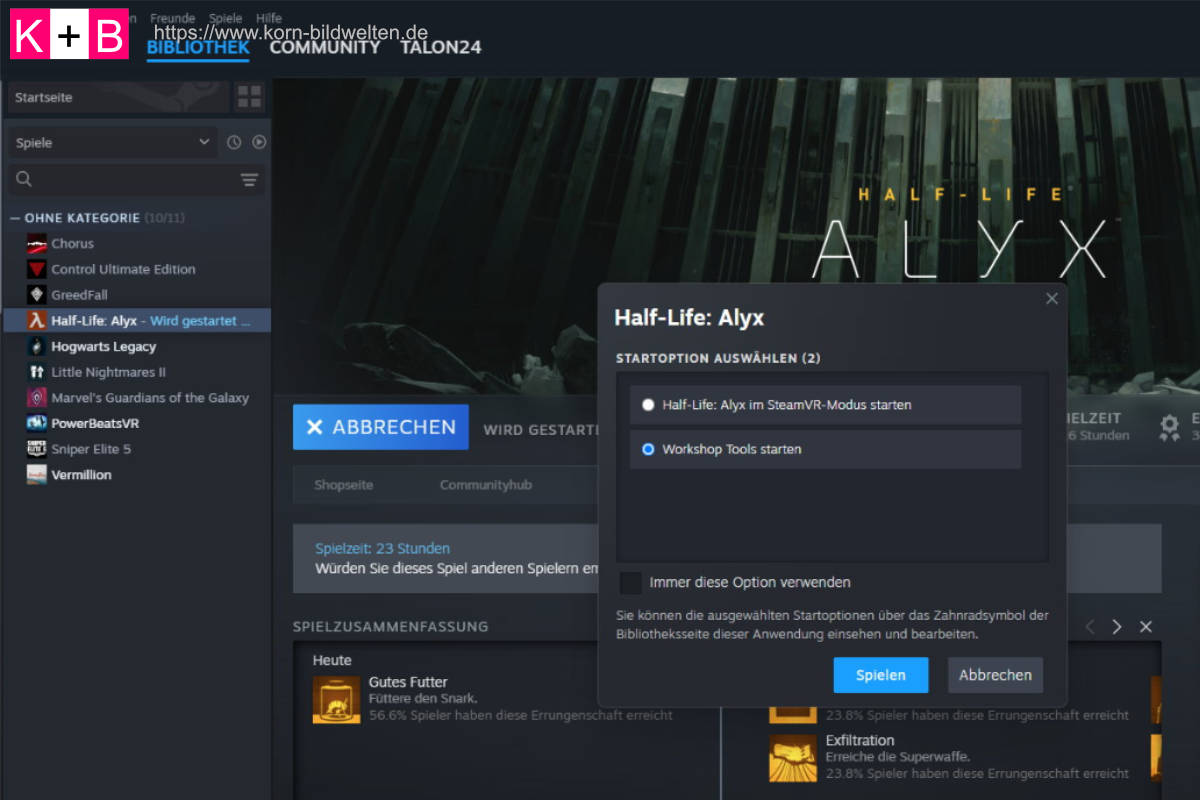The height and width of the screenshot is (800, 1200).
Task: Open Marvel's Guardians of the Galaxy icon
Action: click(37, 398)
